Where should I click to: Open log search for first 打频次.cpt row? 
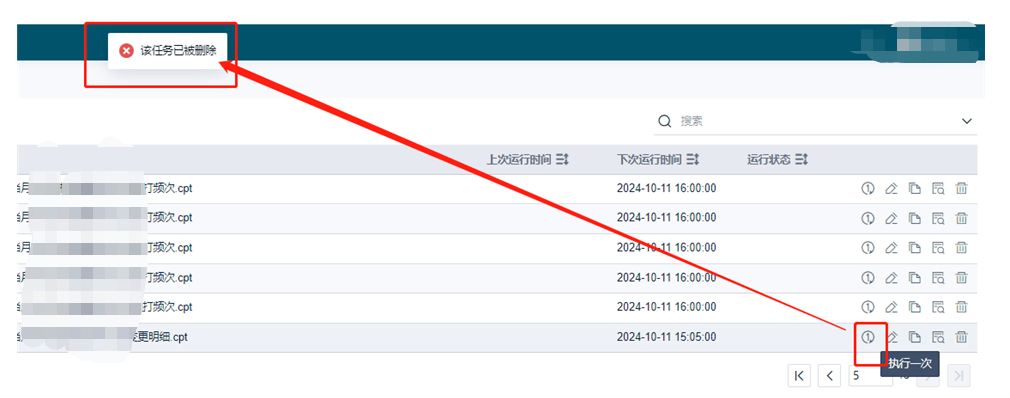[938, 189]
